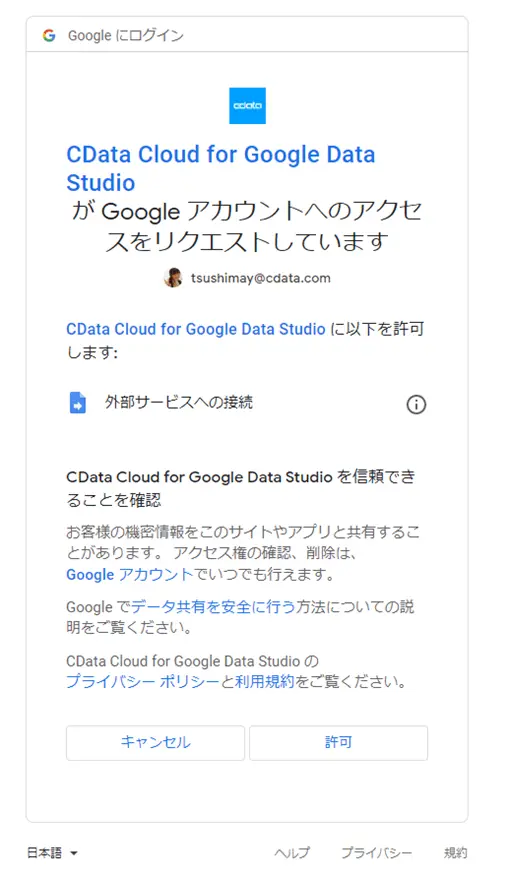508x877 pixels.
Task: Click the large CData Cloud for Google Data Studio heading link
Action: tap(220, 168)
